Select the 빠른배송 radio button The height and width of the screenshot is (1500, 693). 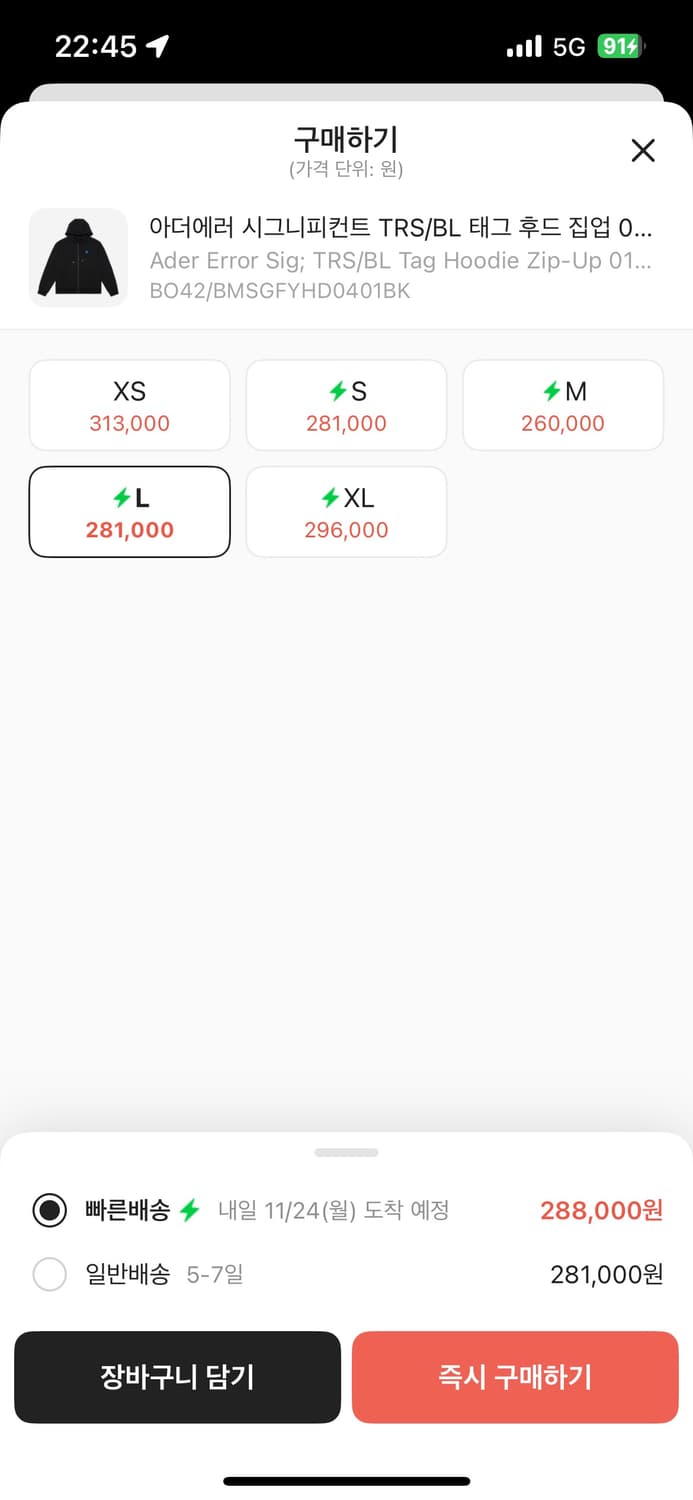click(49, 1211)
